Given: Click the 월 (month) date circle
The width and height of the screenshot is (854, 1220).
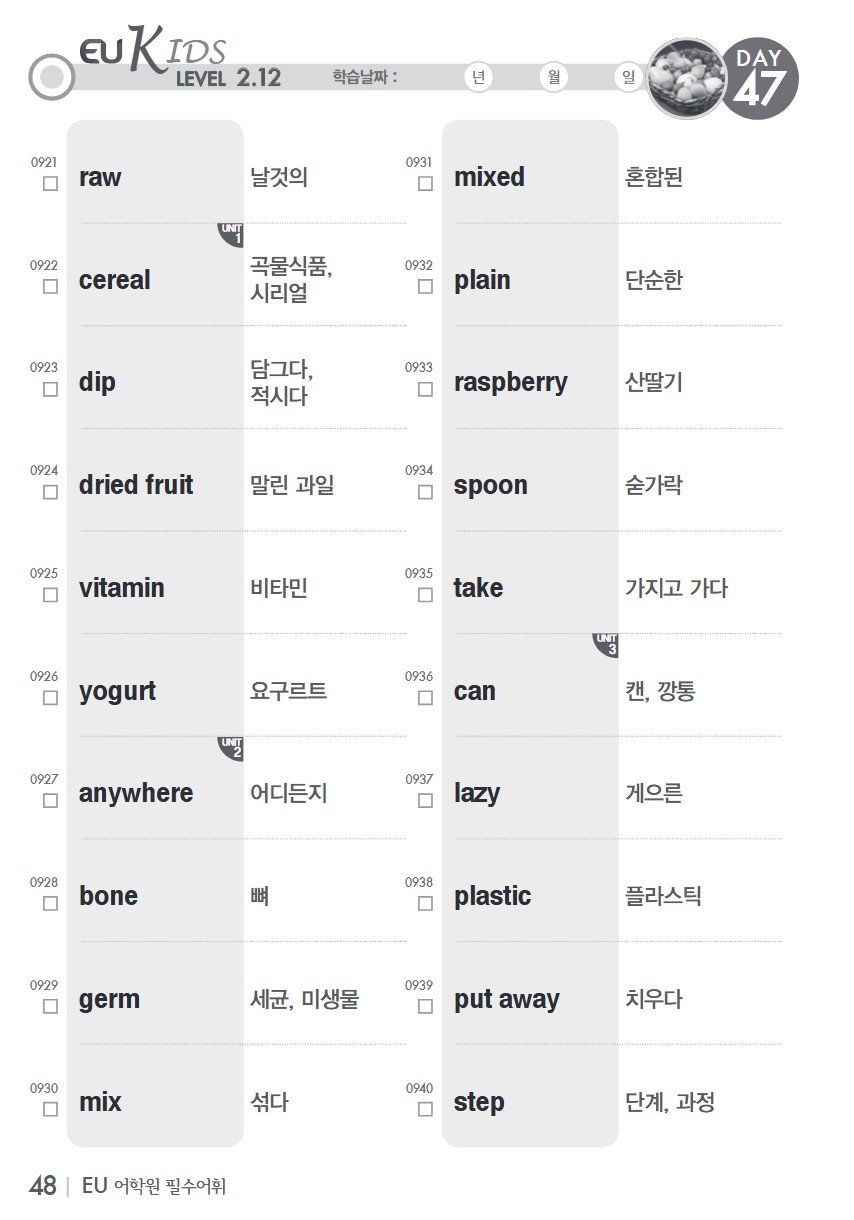Looking at the screenshot, I should (x=553, y=78).
